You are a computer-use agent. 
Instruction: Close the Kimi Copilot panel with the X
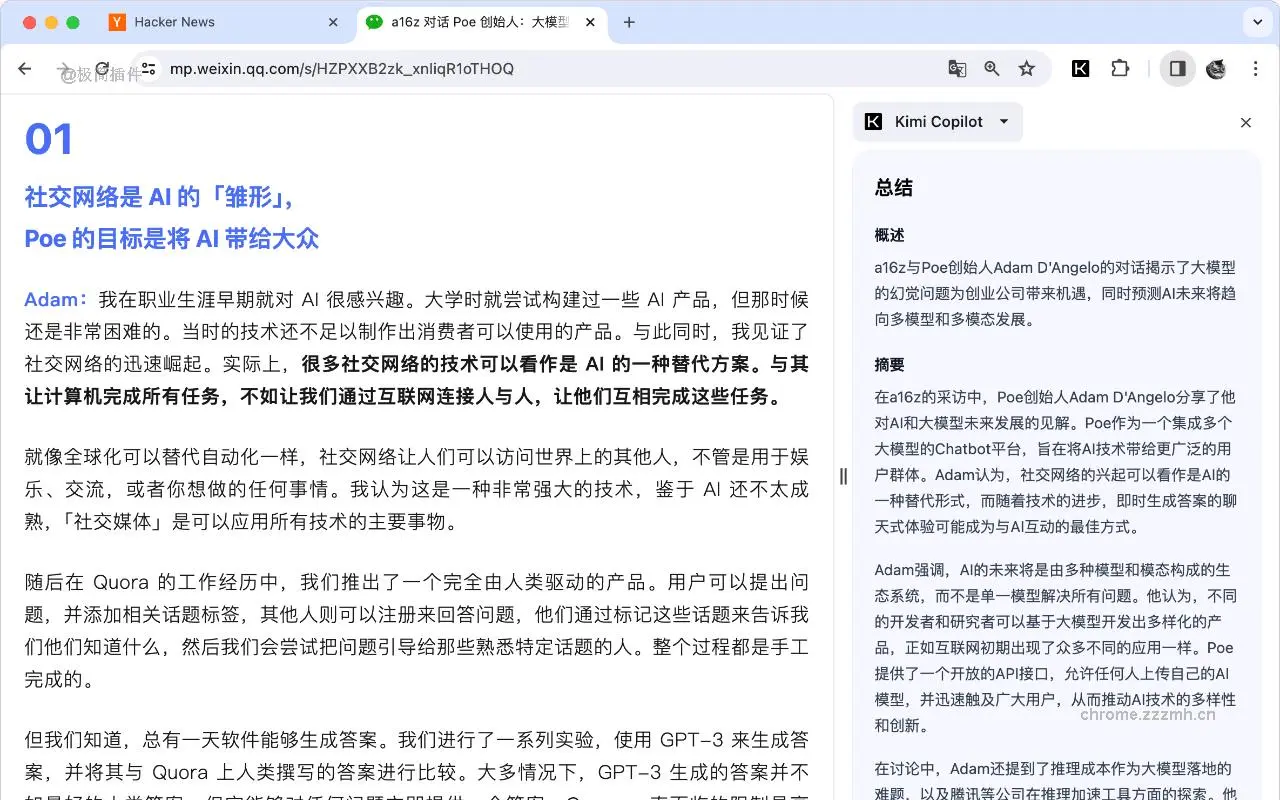coord(1246,122)
